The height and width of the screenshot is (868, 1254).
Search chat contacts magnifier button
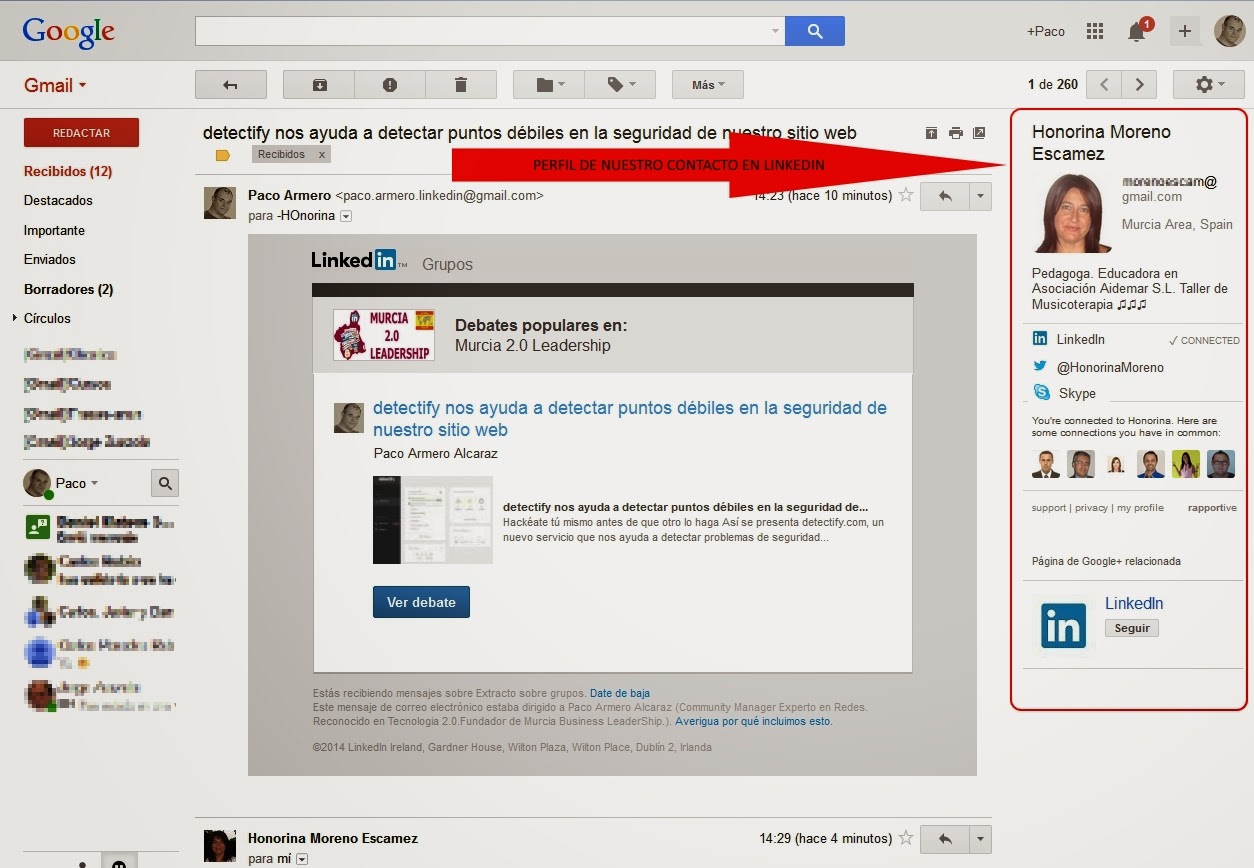(x=165, y=483)
